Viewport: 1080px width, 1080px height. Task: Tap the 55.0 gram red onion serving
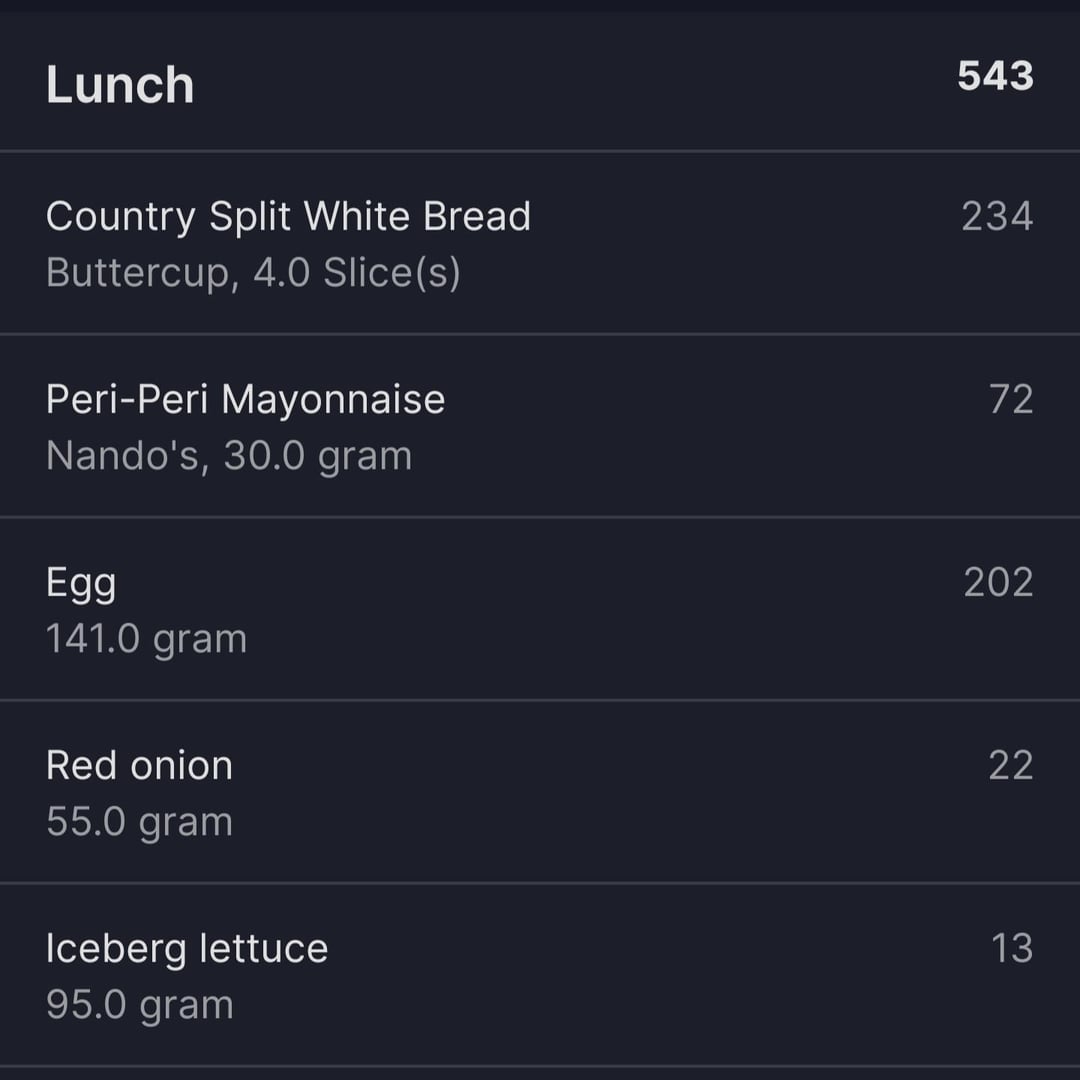click(x=139, y=822)
